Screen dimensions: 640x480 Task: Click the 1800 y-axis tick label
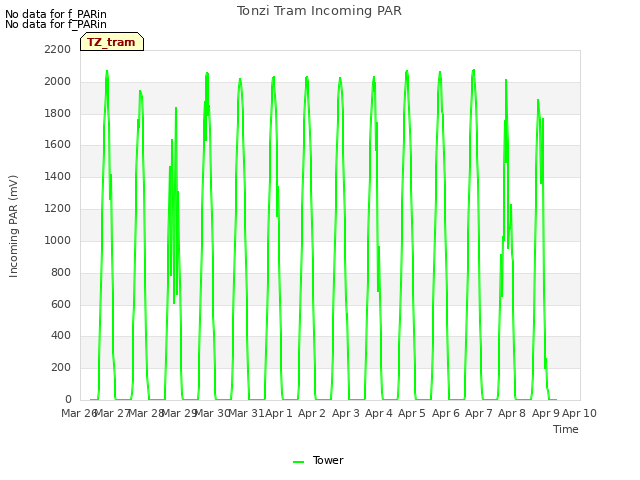pos(58,113)
